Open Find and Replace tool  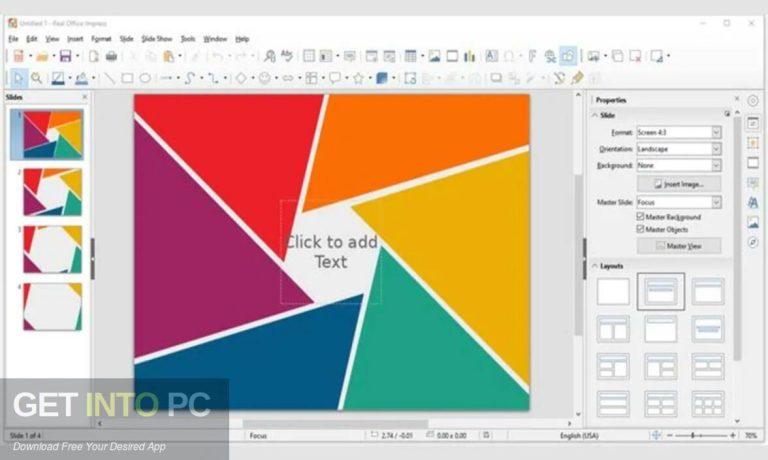[x=269, y=56]
